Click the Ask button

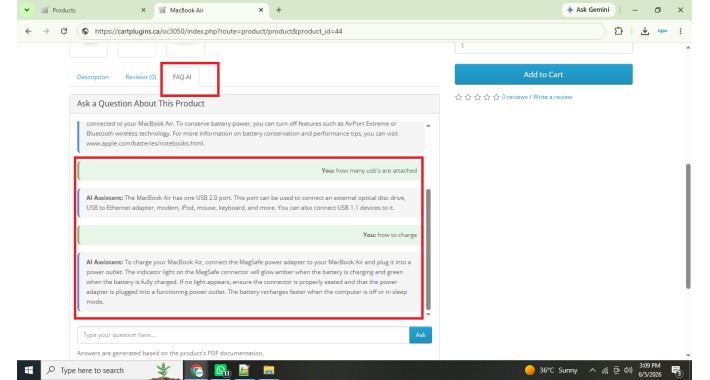420,335
